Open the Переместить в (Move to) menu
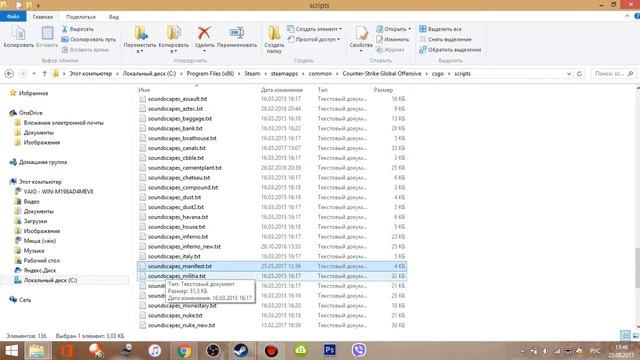This screenshot has width=640, height=360. [140, 39]
